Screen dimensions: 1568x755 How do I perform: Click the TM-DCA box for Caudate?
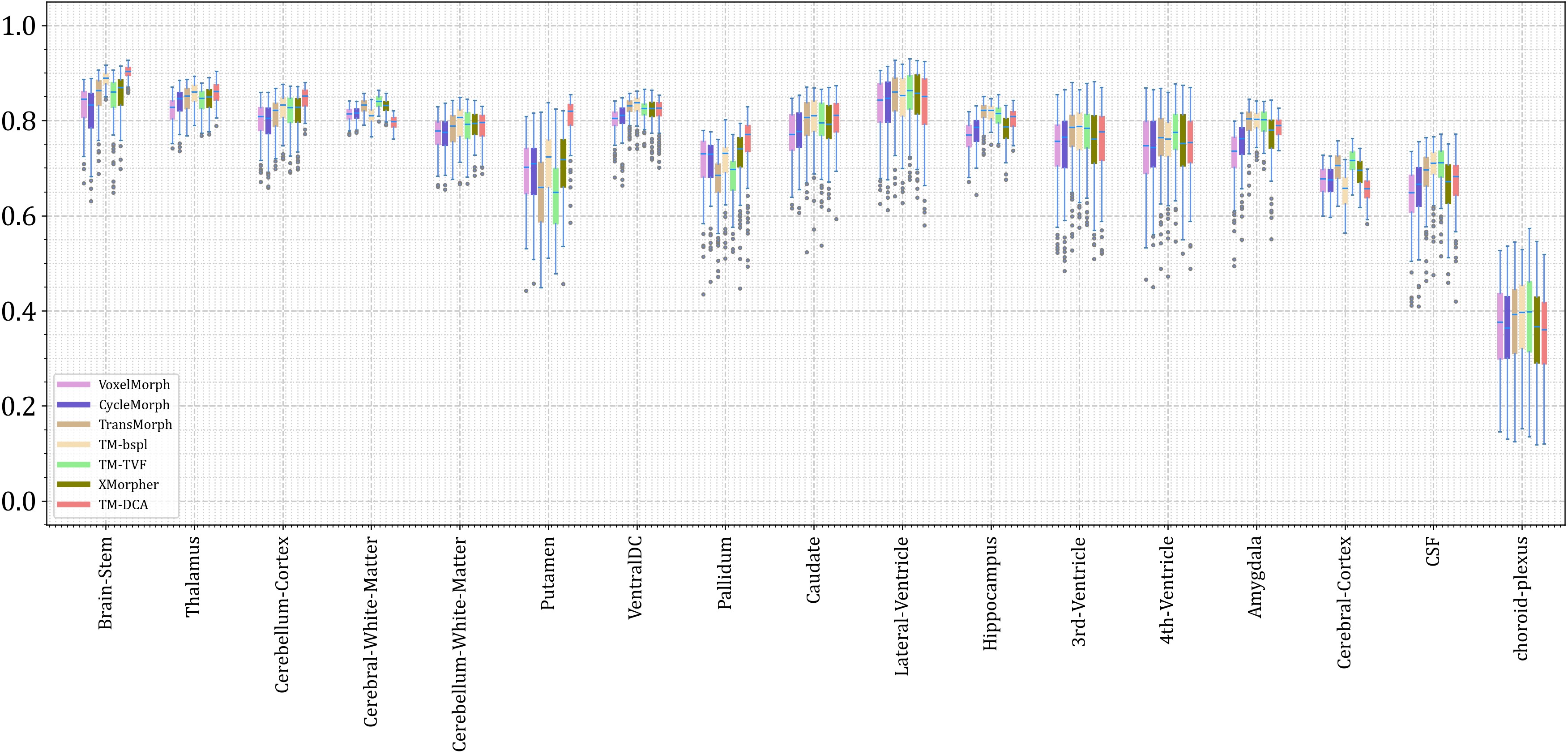click(836, 117)
